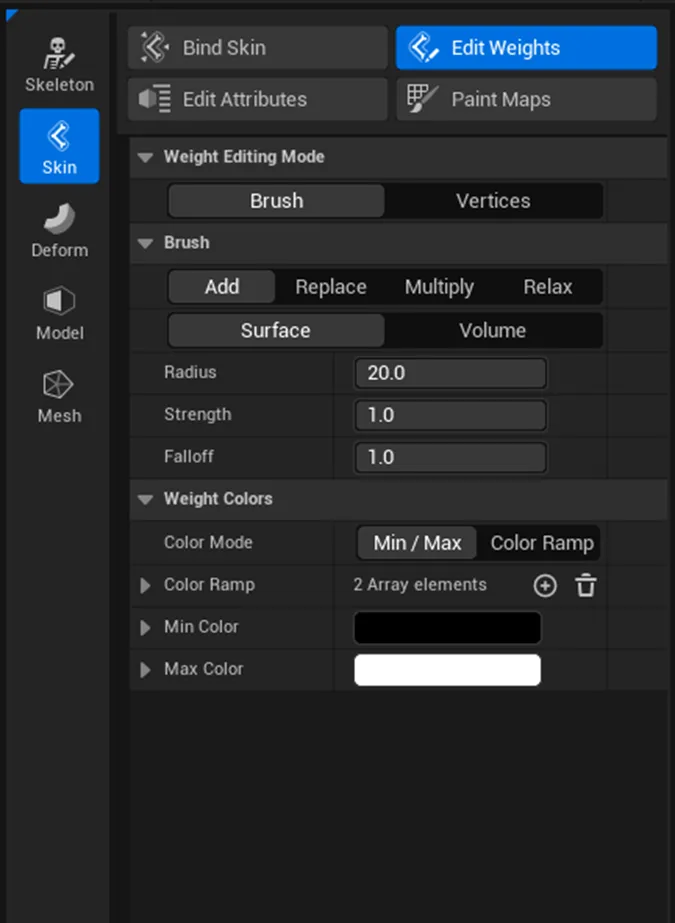Delete all Color Ramp elements
Image resolution: width=675 pixels, height=923 pixels.
click(x=586, y=586)
